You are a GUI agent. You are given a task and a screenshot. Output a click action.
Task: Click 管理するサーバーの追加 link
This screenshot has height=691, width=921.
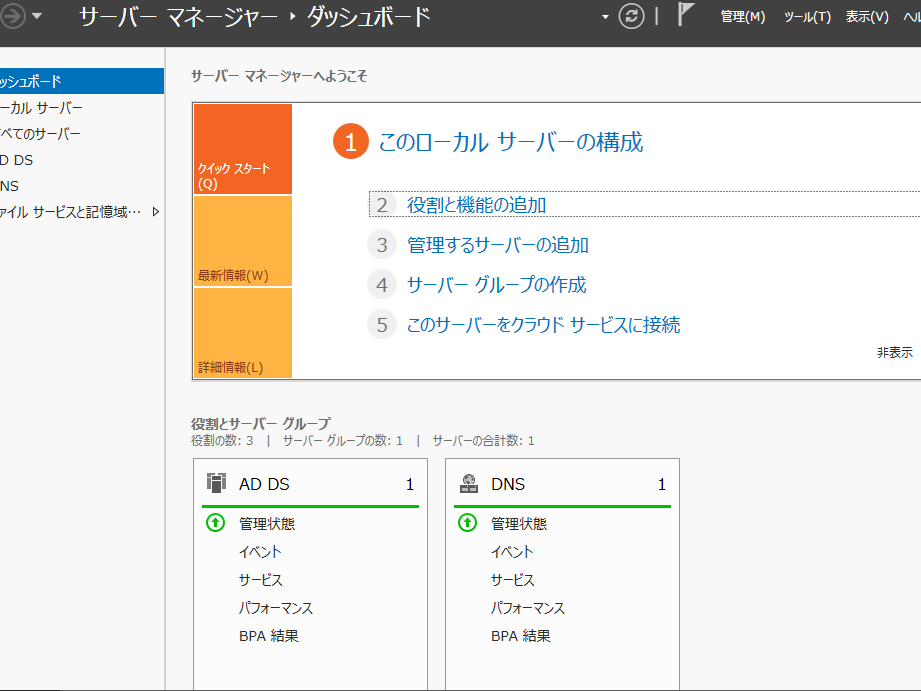point(498,245)
